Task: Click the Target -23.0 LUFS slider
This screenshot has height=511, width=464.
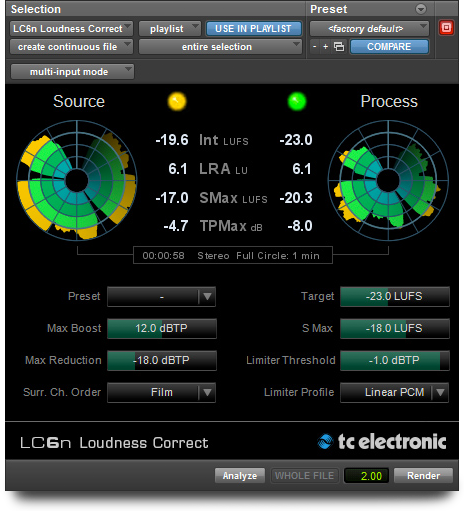Action: pos(395,296)
